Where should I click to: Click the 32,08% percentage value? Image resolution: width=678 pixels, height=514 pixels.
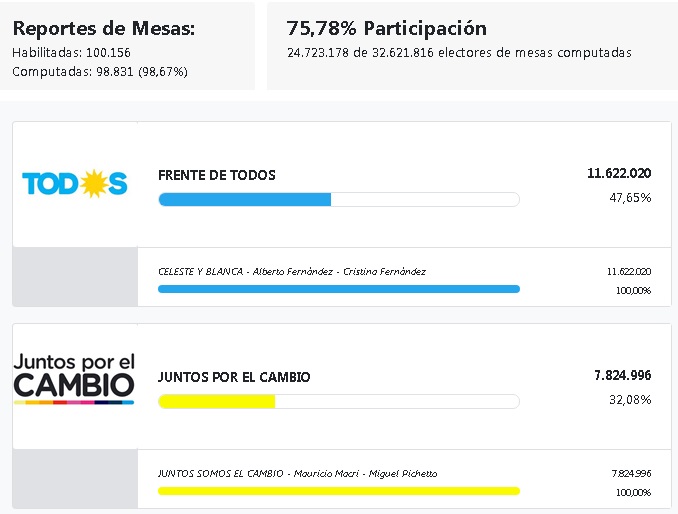tap(632, 400)
